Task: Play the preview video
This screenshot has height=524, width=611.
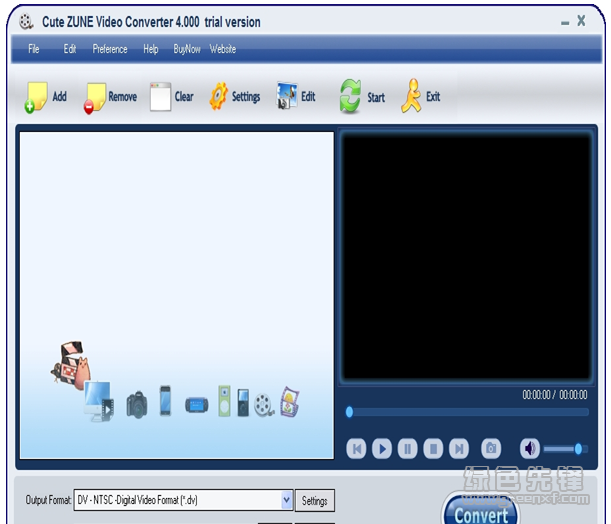Action: tap(382, 449)
